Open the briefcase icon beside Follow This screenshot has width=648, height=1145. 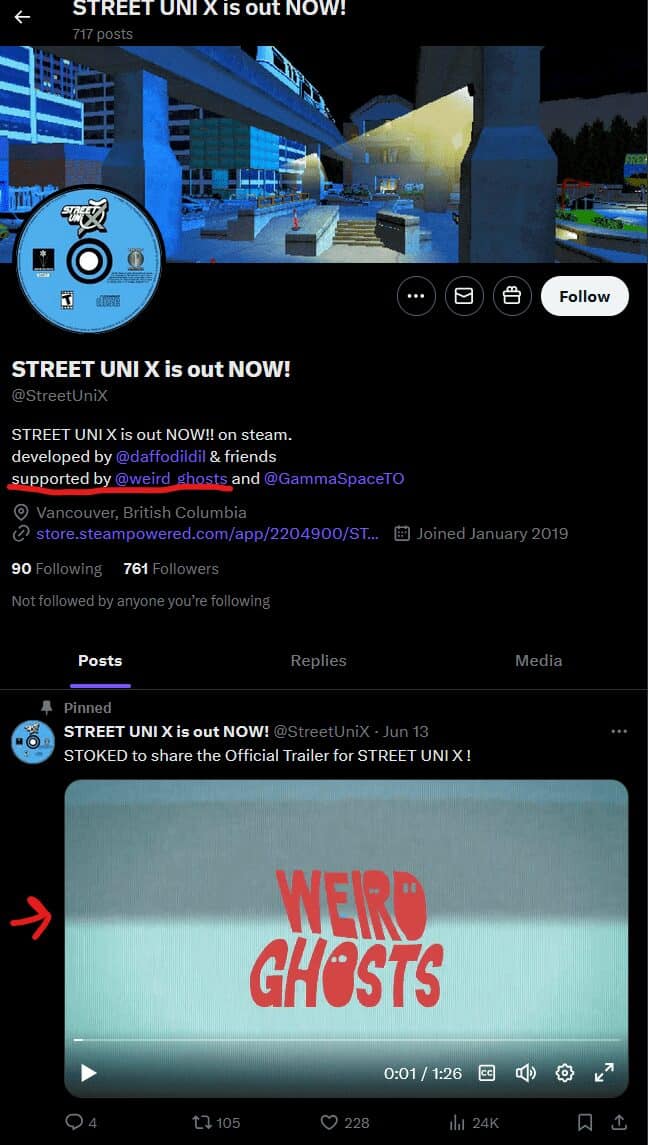[x=512, y=296]
